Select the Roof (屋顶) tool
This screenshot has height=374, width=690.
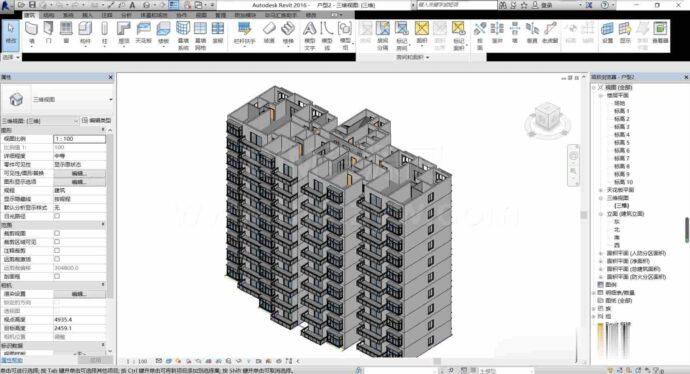pyautogui.click(x=124, y=33)
